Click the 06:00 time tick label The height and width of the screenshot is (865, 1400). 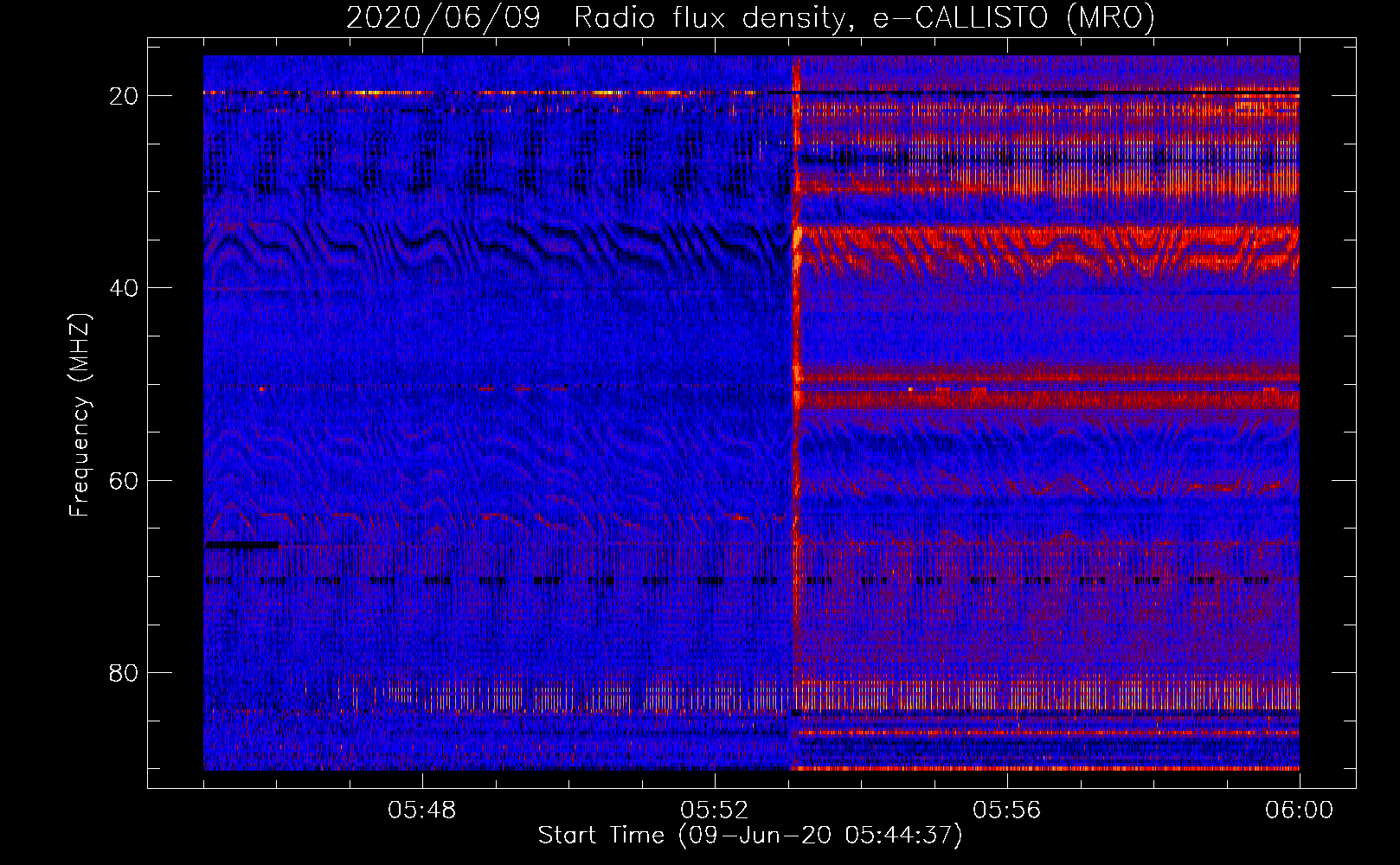1299,811
